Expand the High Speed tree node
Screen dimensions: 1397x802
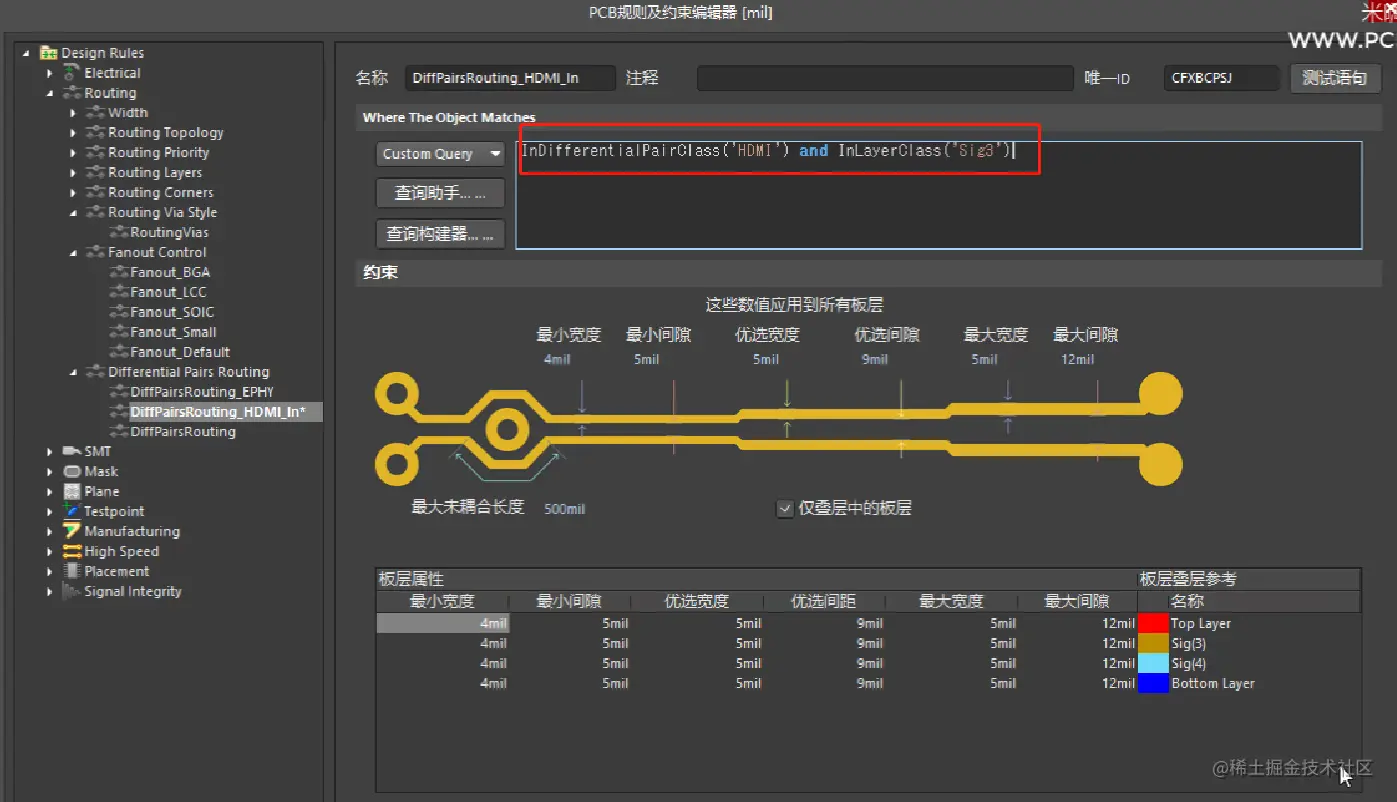coord(50,552)
